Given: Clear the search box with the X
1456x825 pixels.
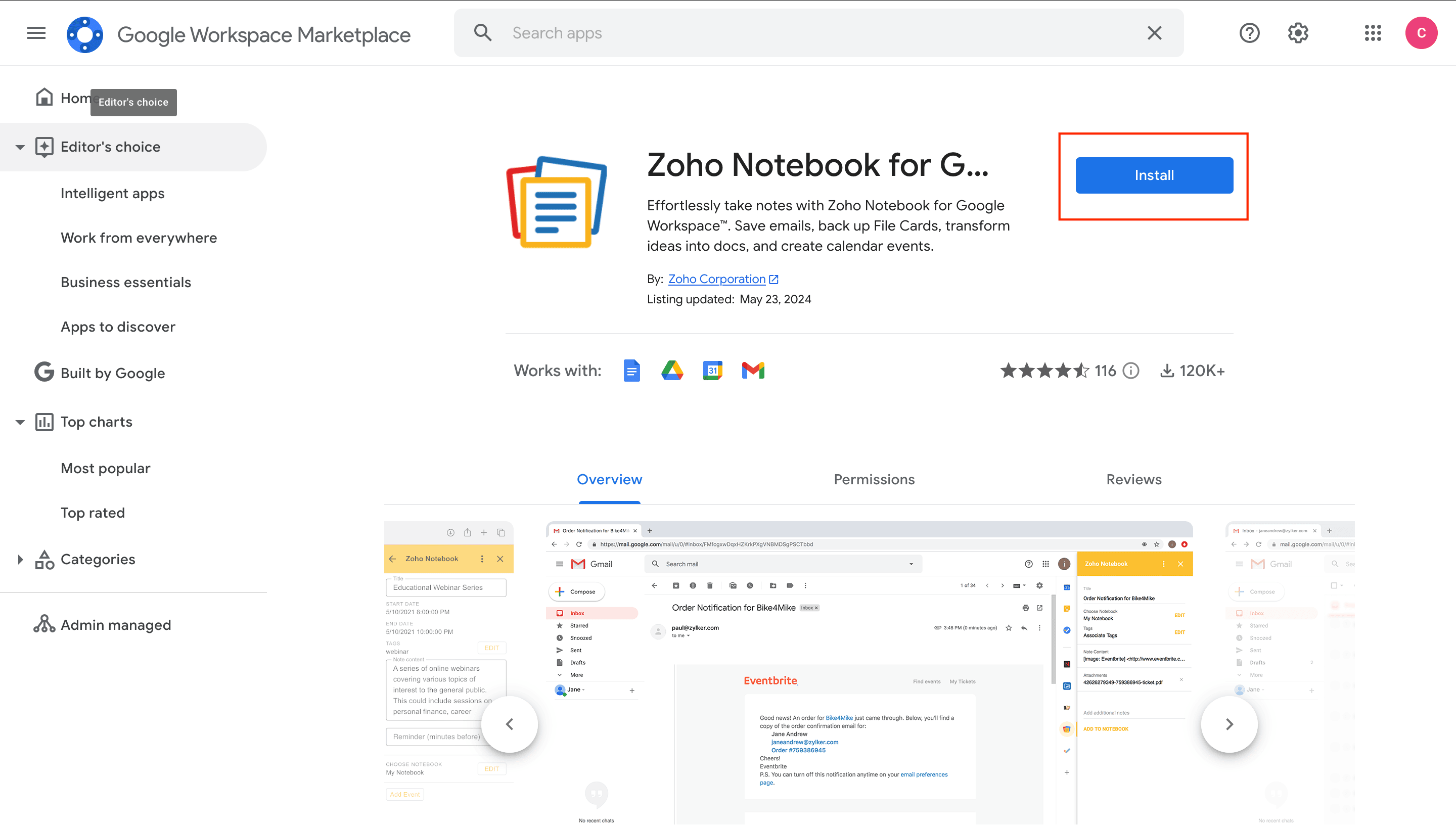Looking at the screenshot, I should point(1154,33).
